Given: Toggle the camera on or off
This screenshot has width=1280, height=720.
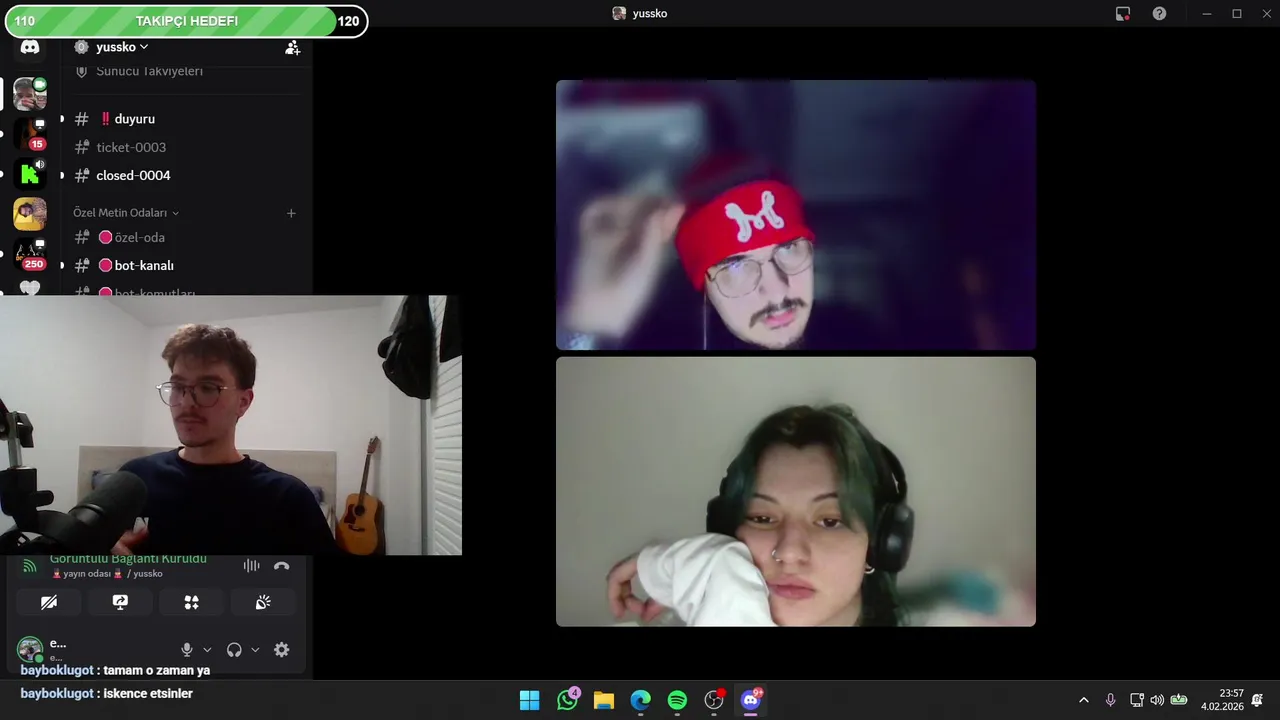Looking at the screenshot, I should pos(49,602).
